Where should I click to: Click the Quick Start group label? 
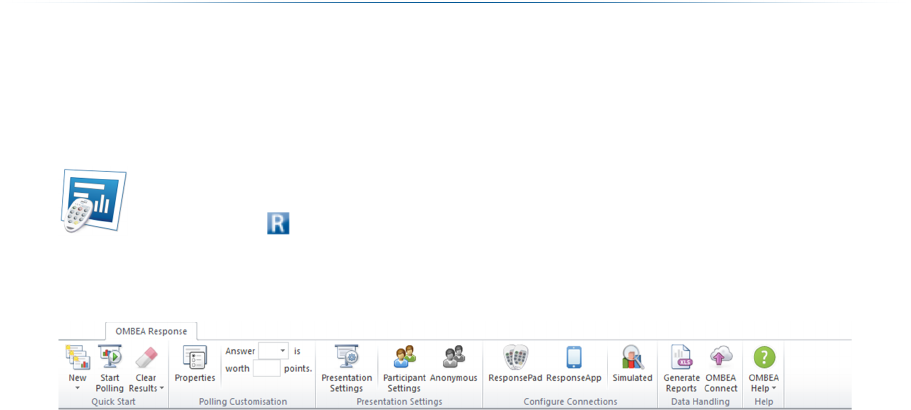point(114,401)
